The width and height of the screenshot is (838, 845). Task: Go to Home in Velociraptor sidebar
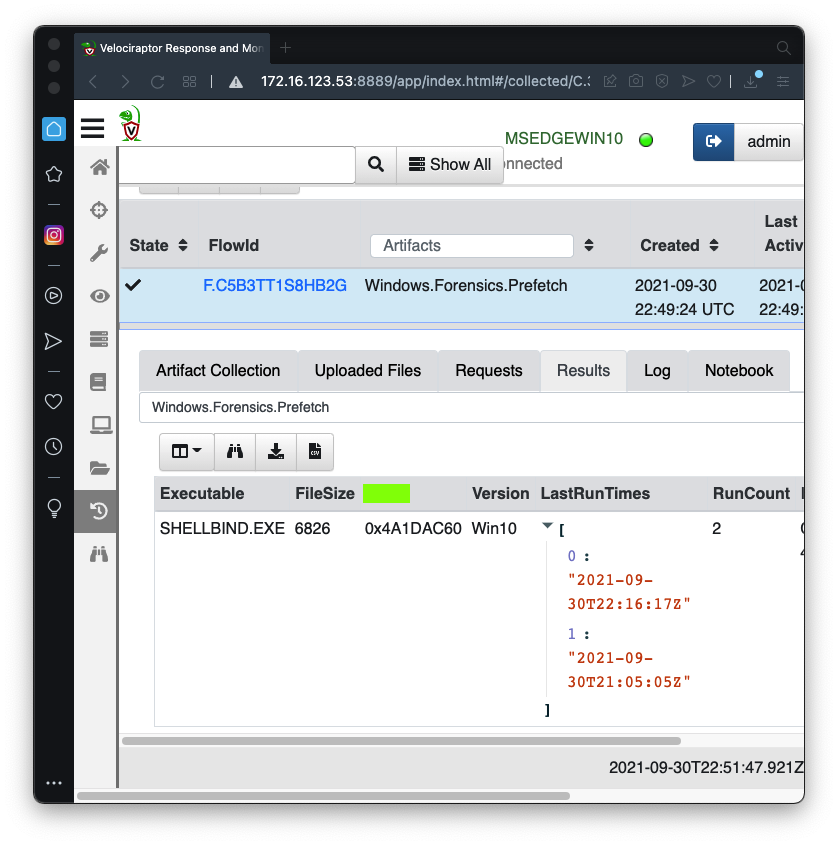click(x=99, y=167)
